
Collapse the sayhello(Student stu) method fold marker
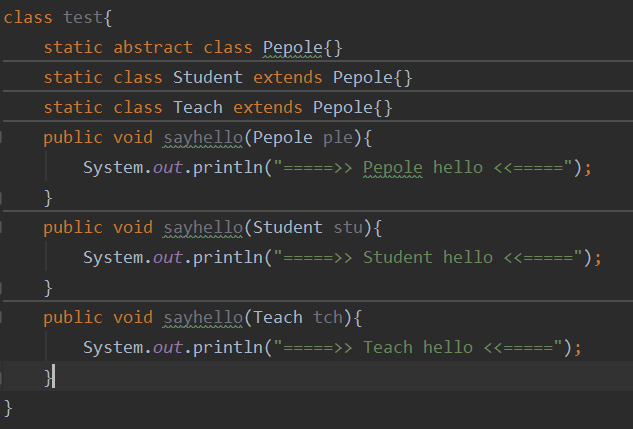coord(3,227)
